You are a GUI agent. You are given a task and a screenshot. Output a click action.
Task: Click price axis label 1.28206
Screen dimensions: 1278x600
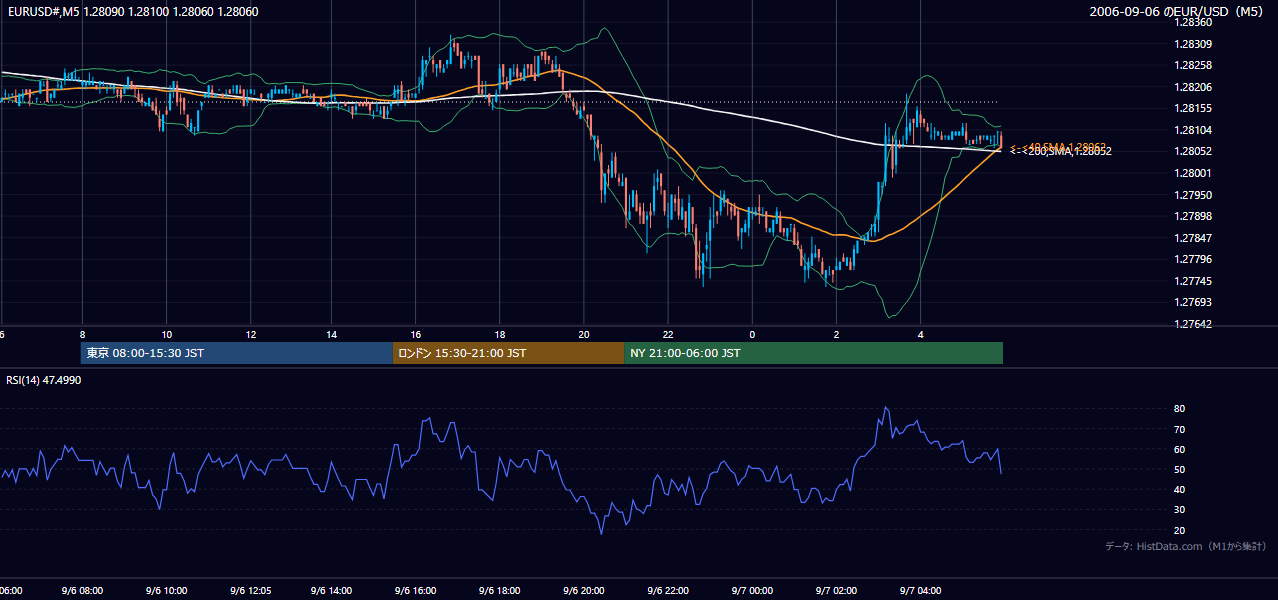(x=1195, y=87)
